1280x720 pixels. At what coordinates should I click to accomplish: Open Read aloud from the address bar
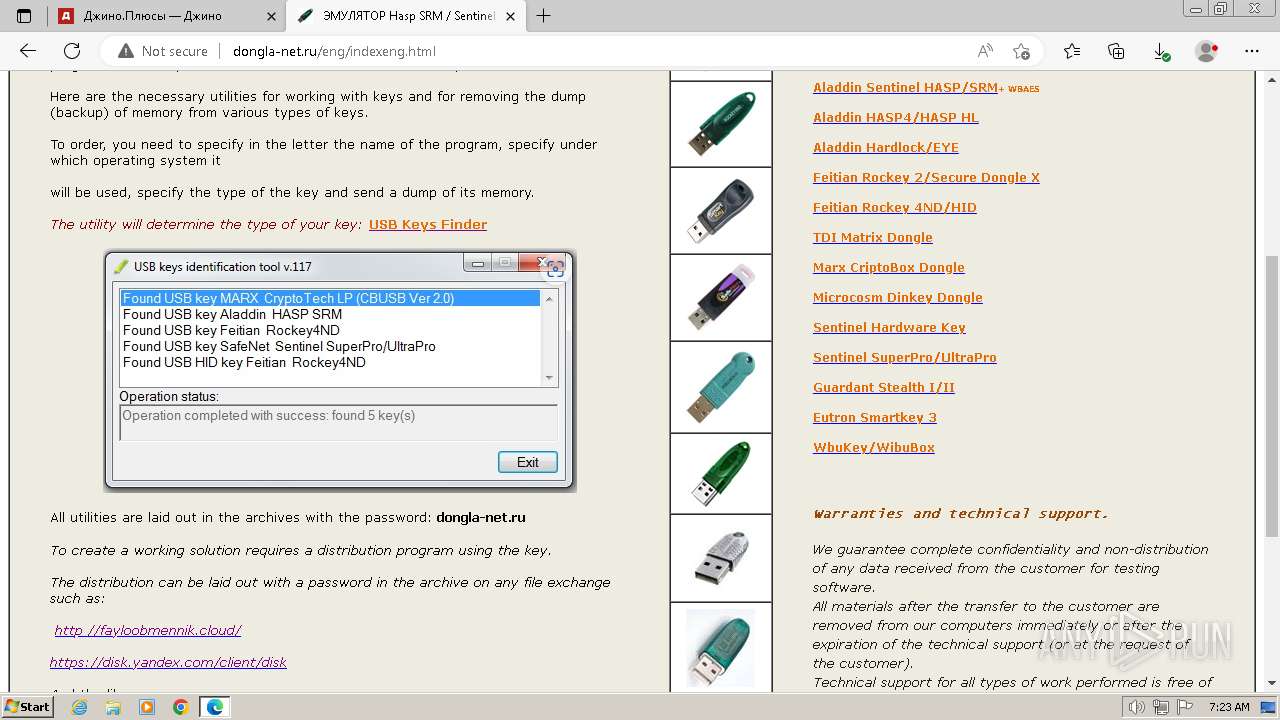985,51
